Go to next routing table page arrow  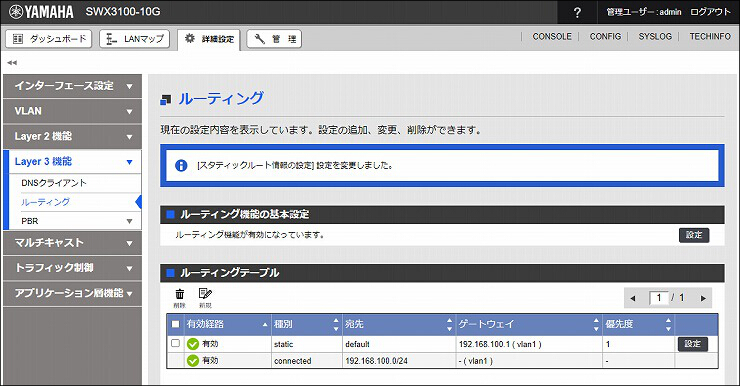703,298
